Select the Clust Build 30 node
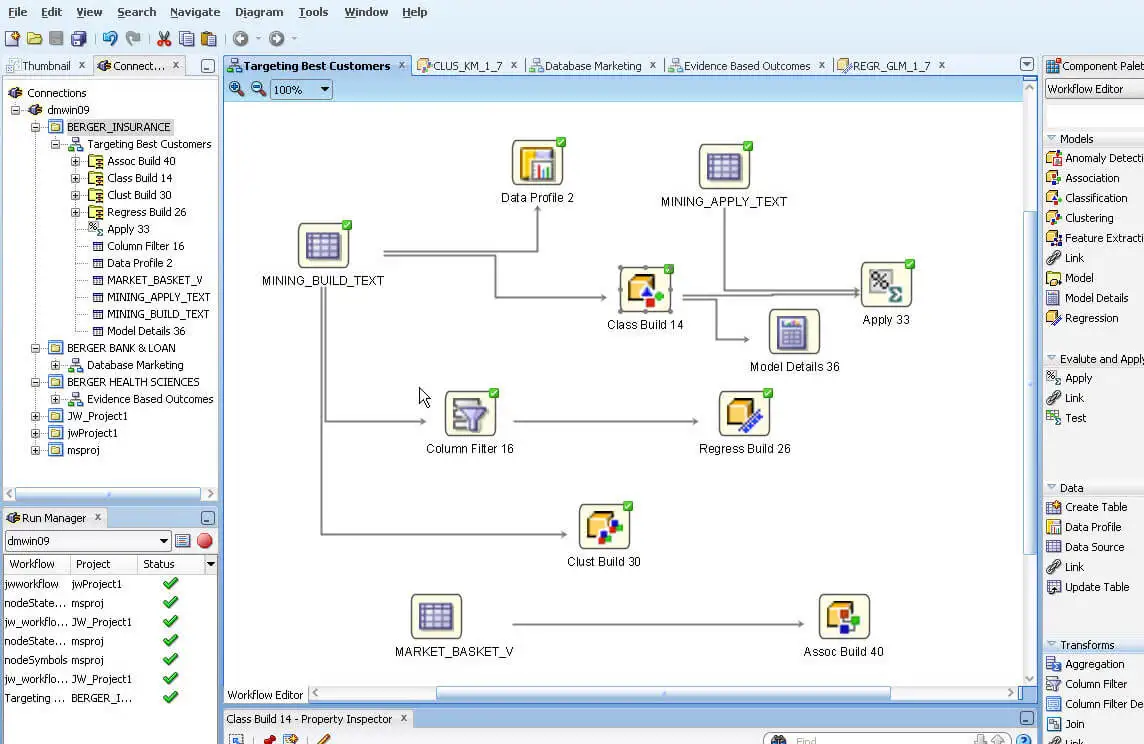The width and height of the screenshot is (1144, 744). tap(604, 527)
